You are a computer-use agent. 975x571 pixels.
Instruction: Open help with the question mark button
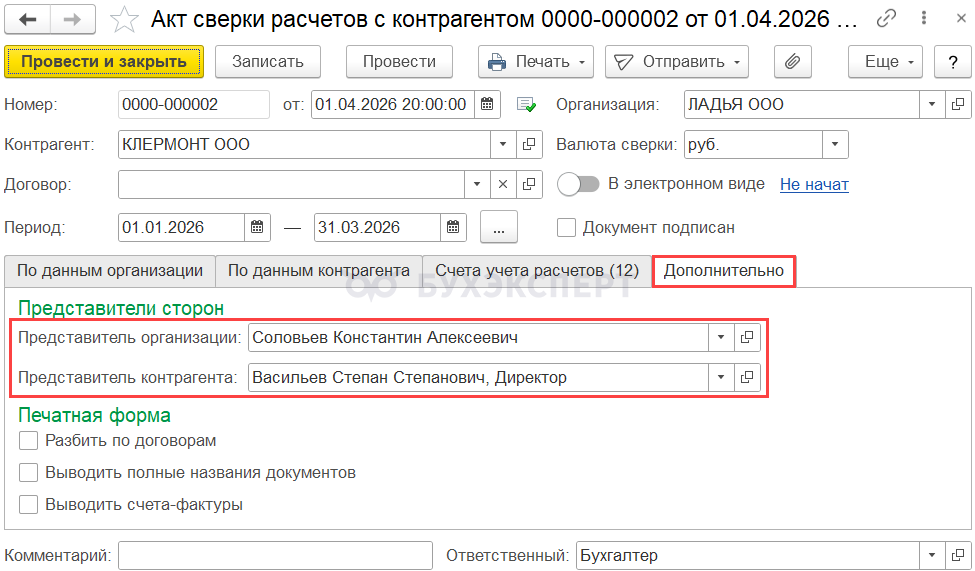(953, 62)
